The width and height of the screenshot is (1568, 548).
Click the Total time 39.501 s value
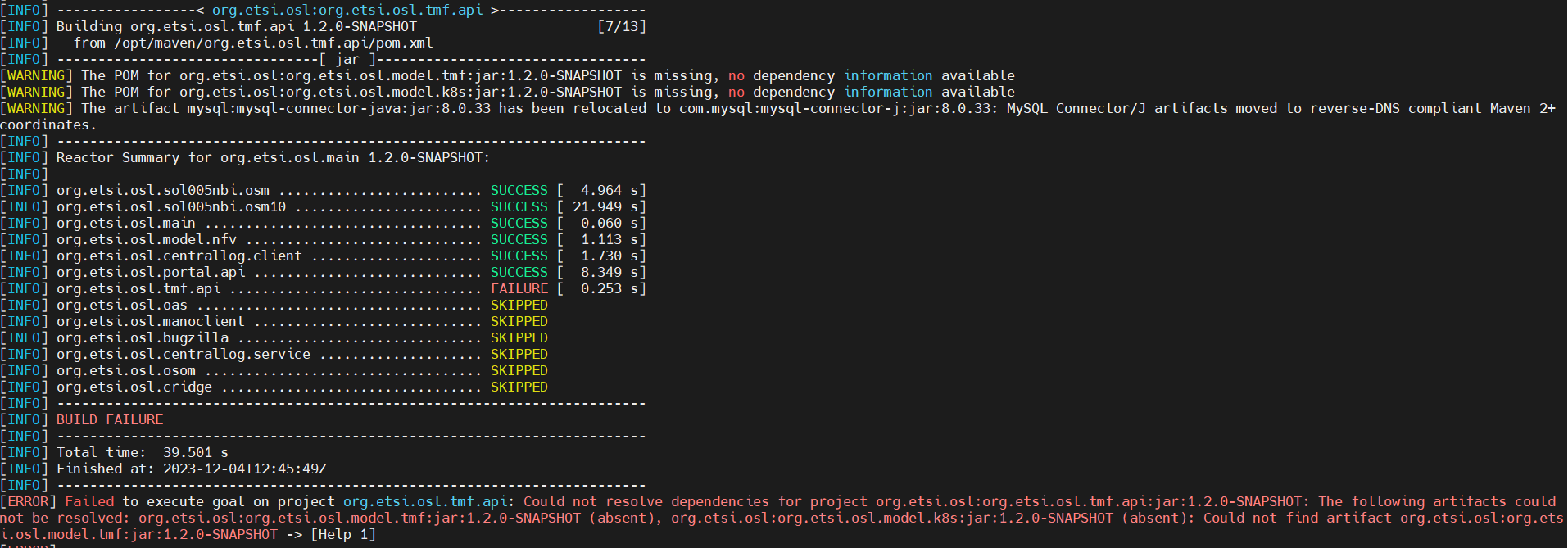click(195, 452)
